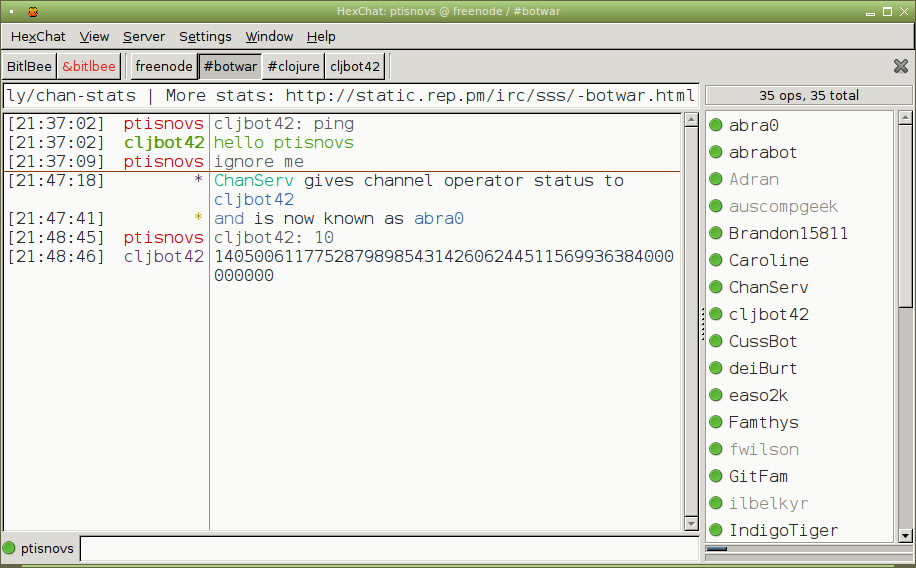
Task: Click the green status dot beside abrabot
Action: pyautogui.click(x=716, y=152)
